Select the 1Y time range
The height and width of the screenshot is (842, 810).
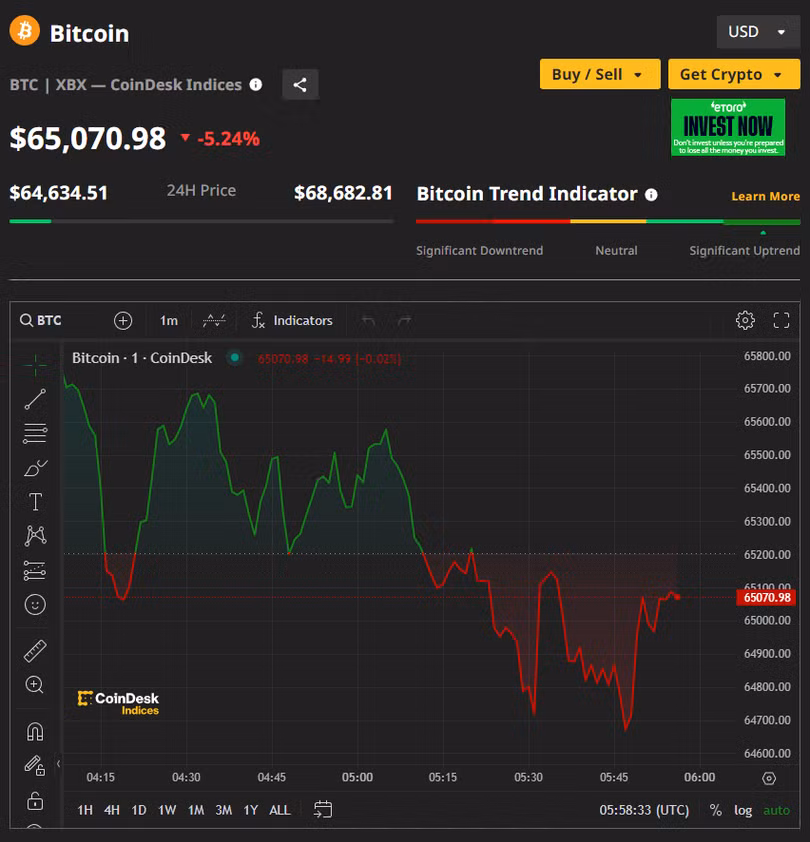pyautogui.click(x=250, y=810)
